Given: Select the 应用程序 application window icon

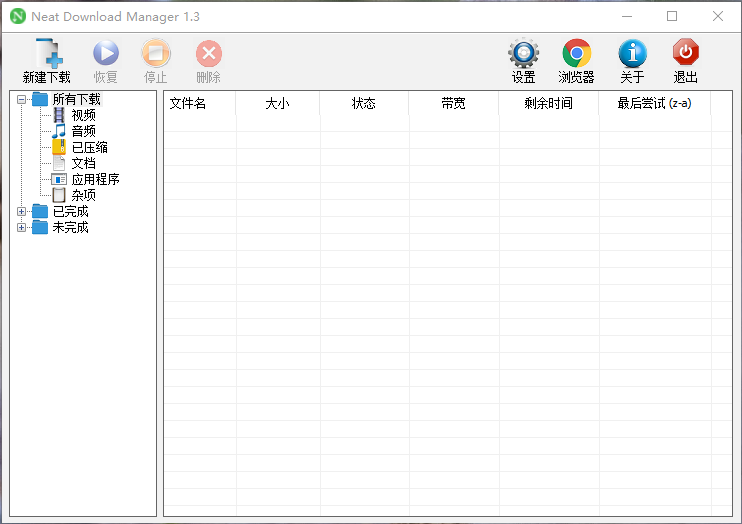Looking at the screenshot, I should (59, 179).
